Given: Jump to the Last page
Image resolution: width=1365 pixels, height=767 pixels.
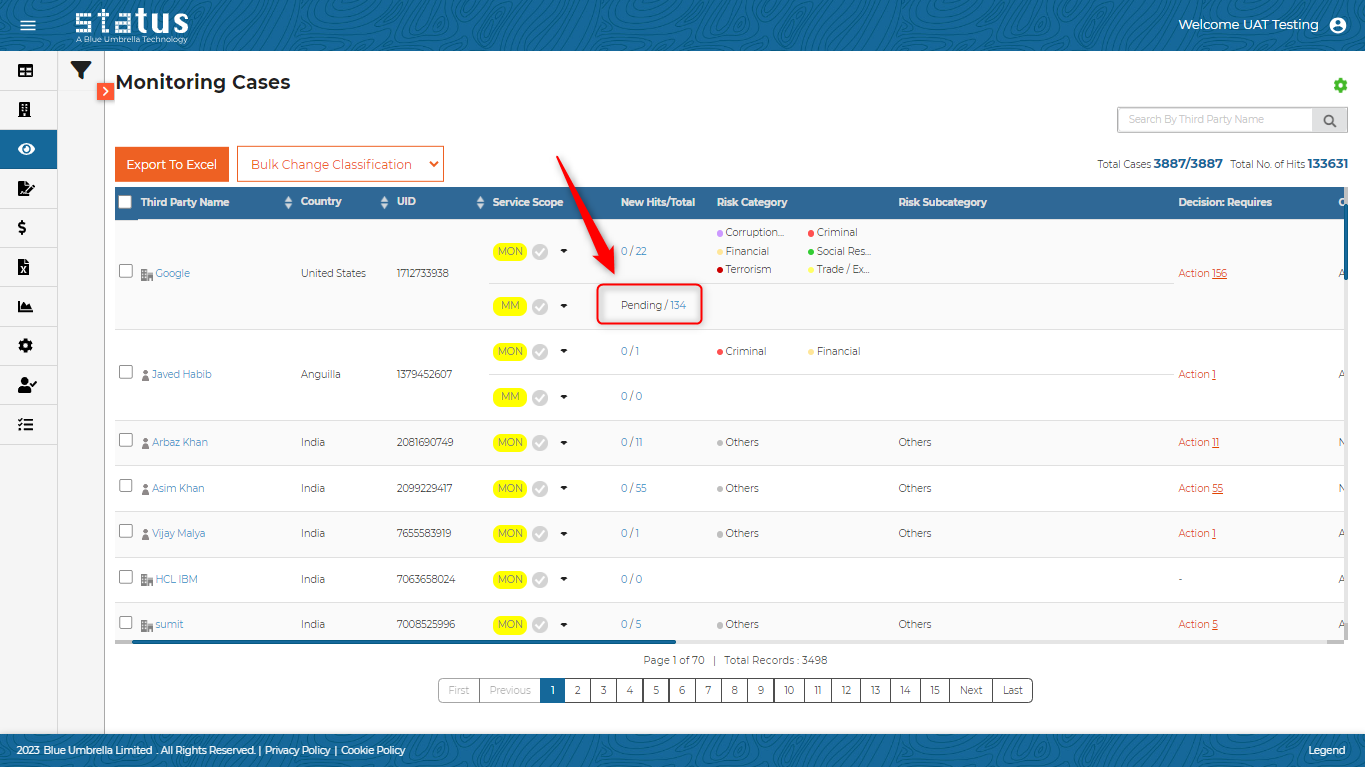Looking at the screenshot, I should 1012,690.
